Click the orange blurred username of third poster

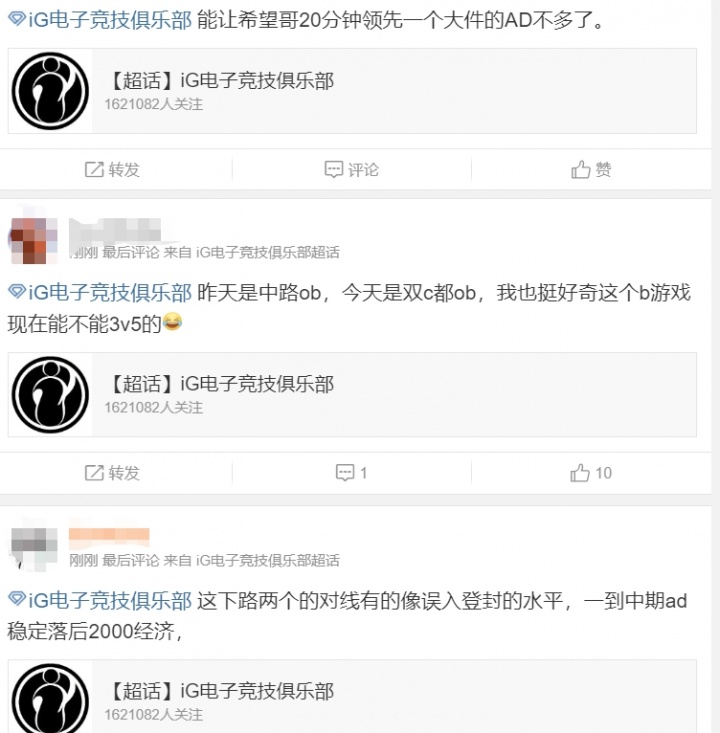click(109, 537)
